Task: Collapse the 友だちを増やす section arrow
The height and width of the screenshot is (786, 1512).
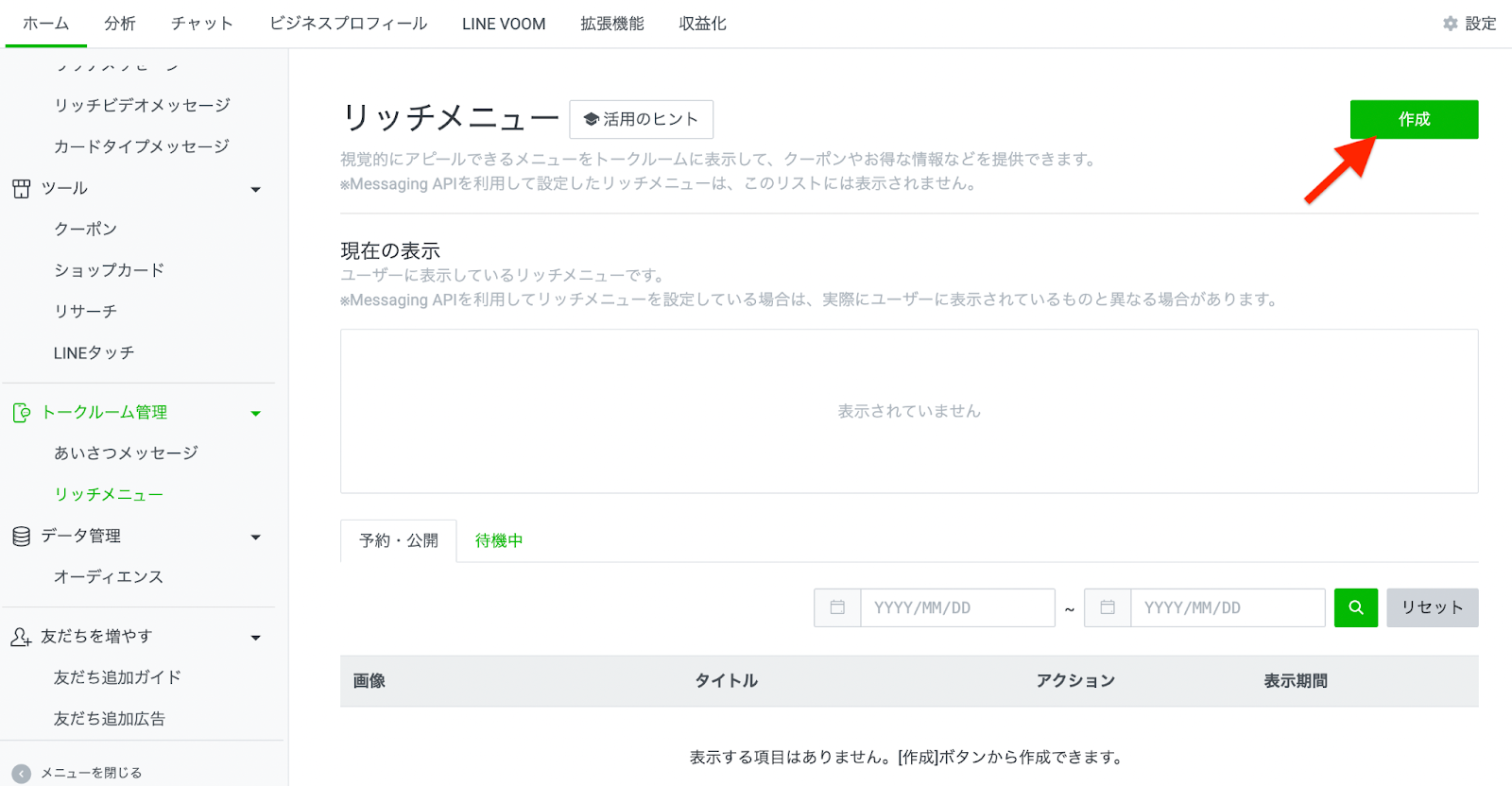Action: coord(255,639)
